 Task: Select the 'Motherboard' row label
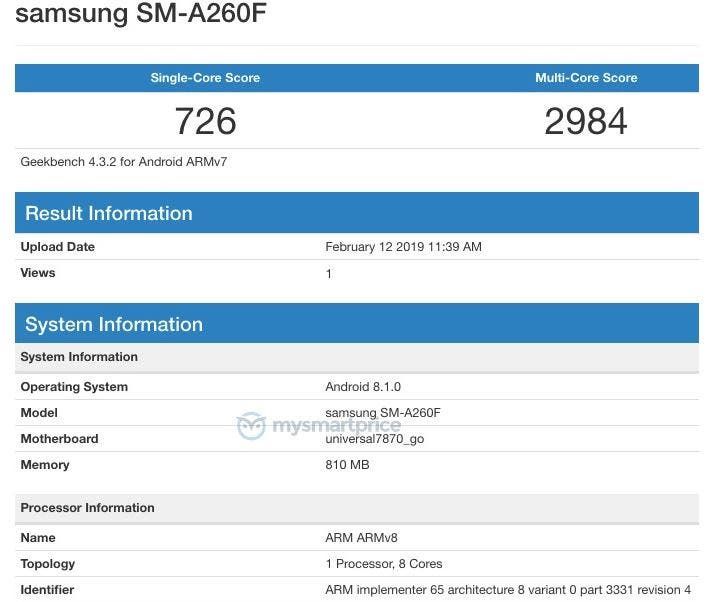coord(59,438)
